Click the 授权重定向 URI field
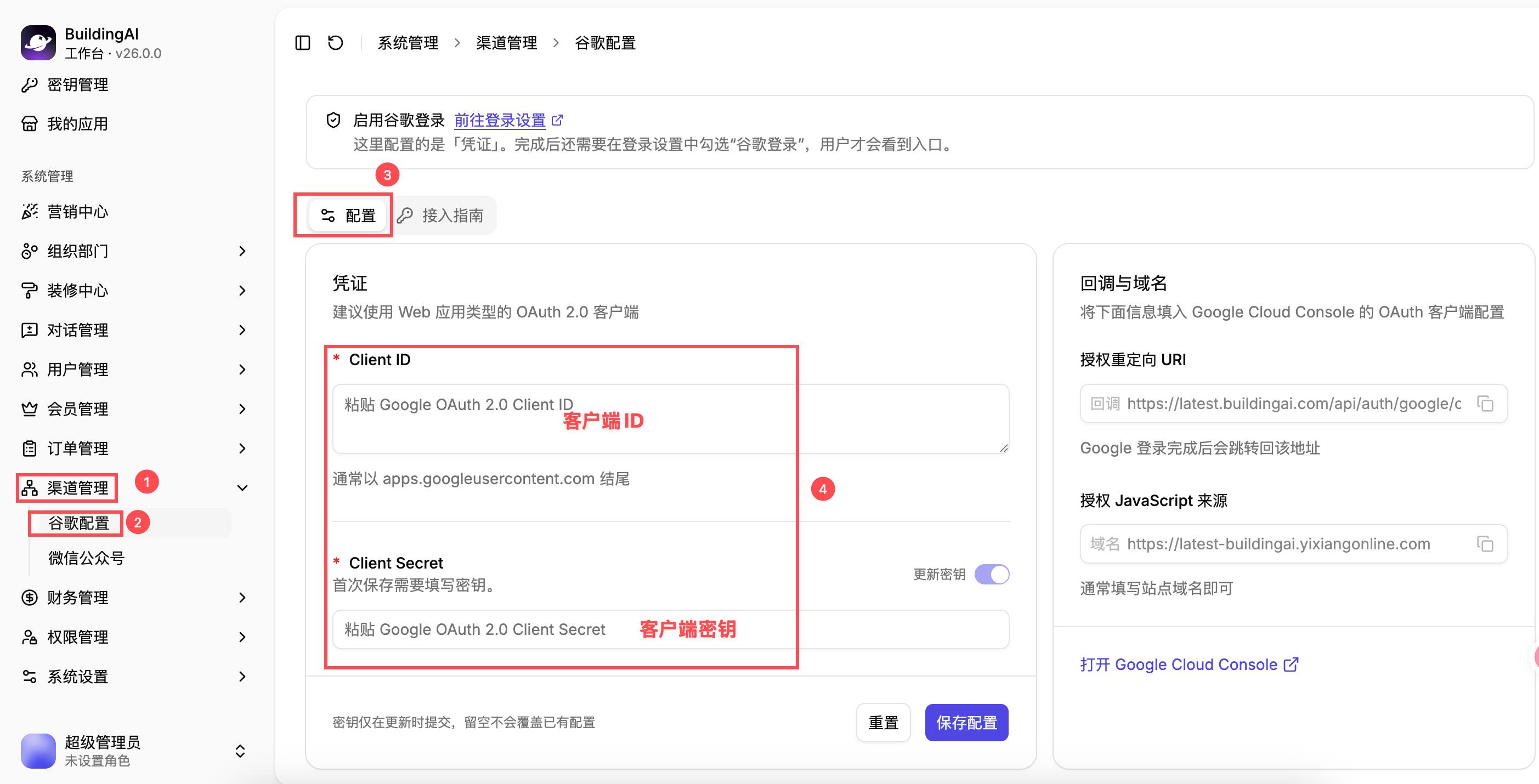 (1293, 404)
